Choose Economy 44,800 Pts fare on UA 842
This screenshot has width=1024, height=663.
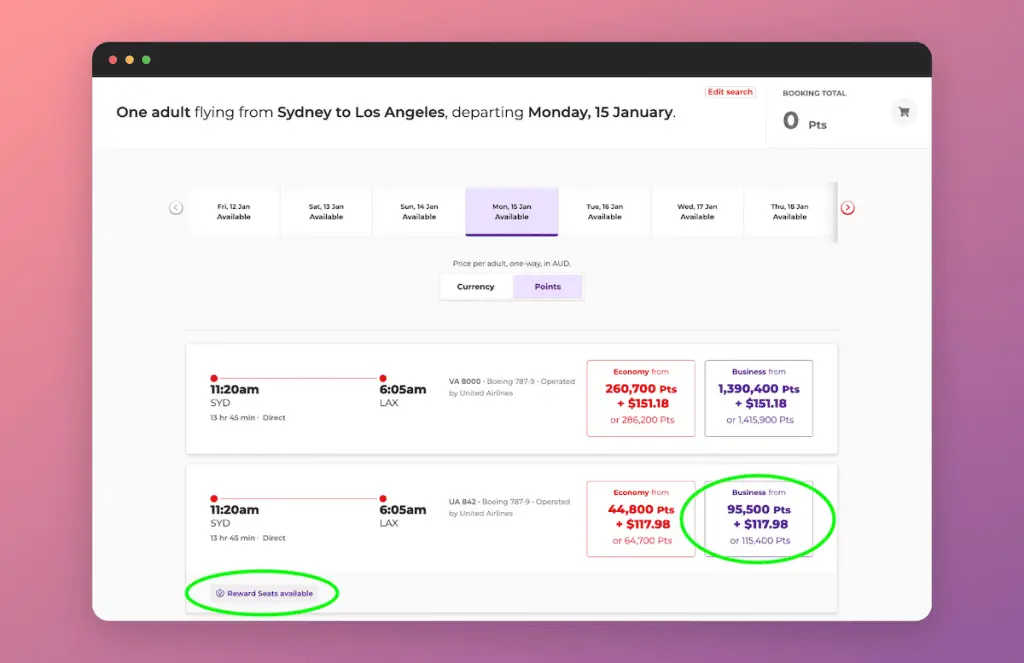click(641, 519)
